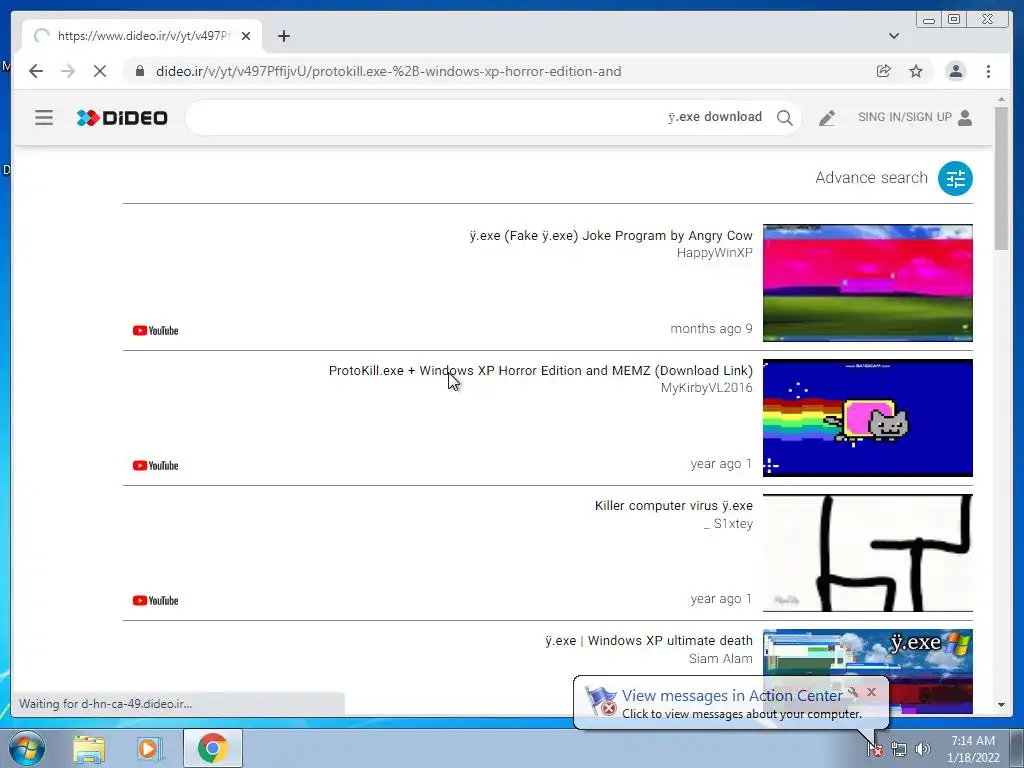Share this page icon in address bar
Screen dimensions: 1024x768
click(x=884, y=71)
